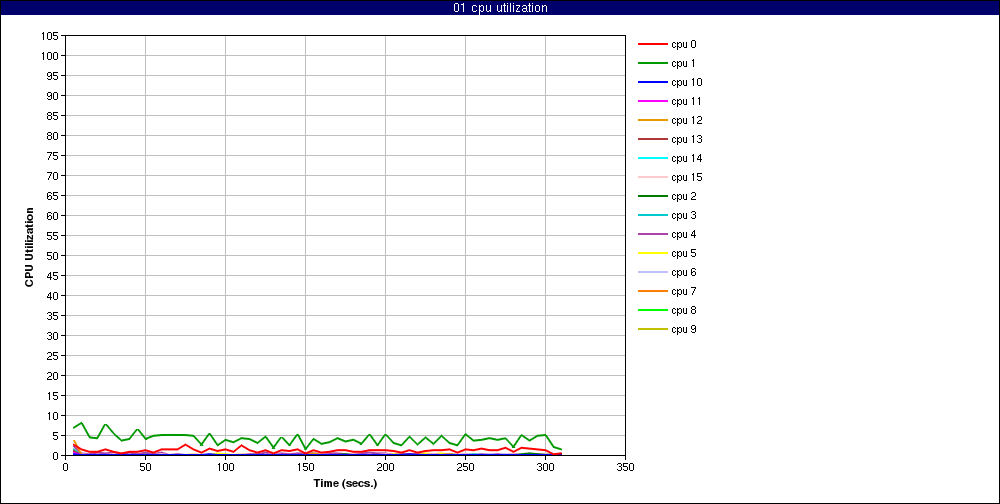Click the y-axis tick label 35
This screenshot has width=1000, height=504.
coord(54,316)
